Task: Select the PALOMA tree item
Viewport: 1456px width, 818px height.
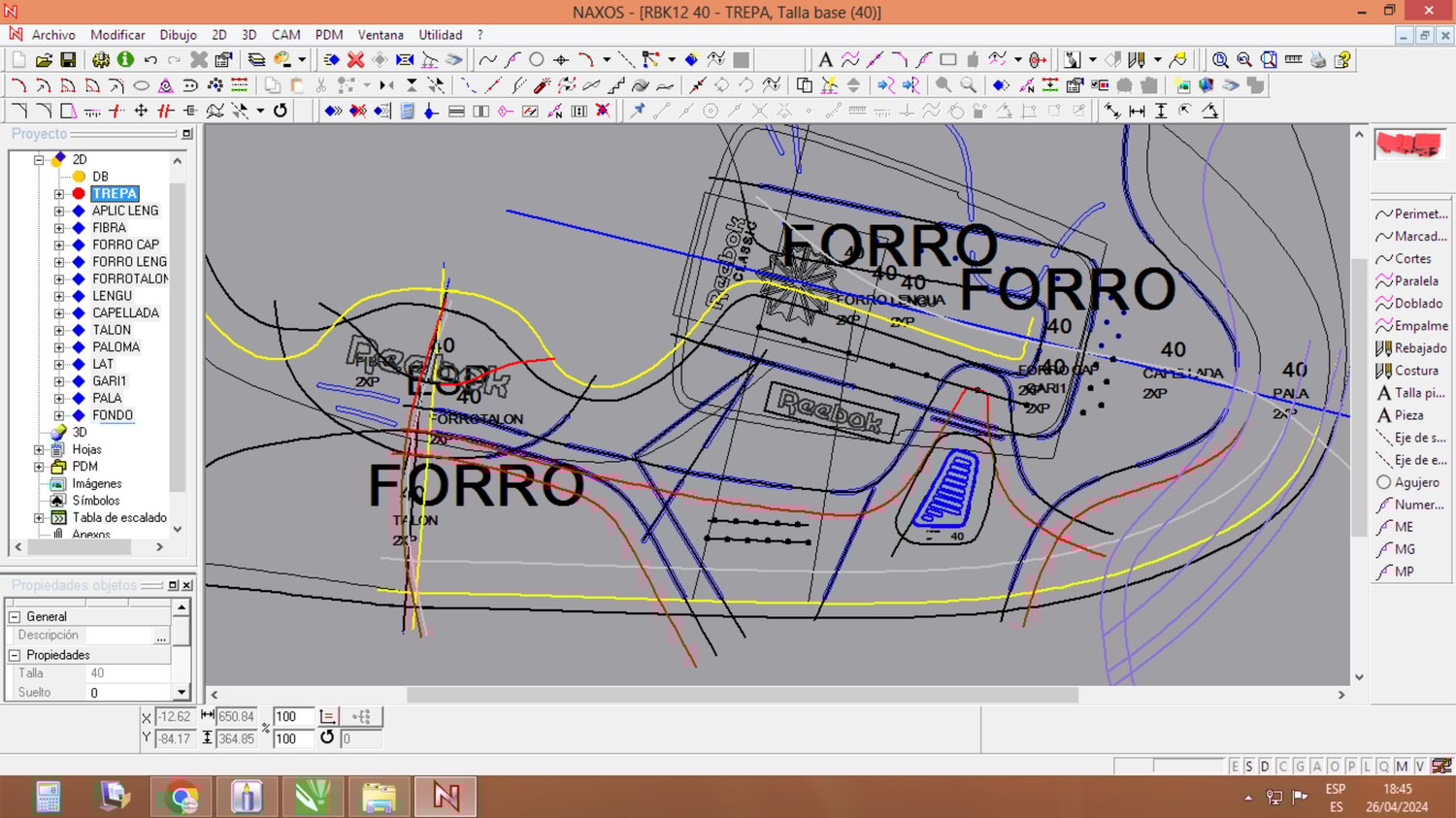Action: 116,347
